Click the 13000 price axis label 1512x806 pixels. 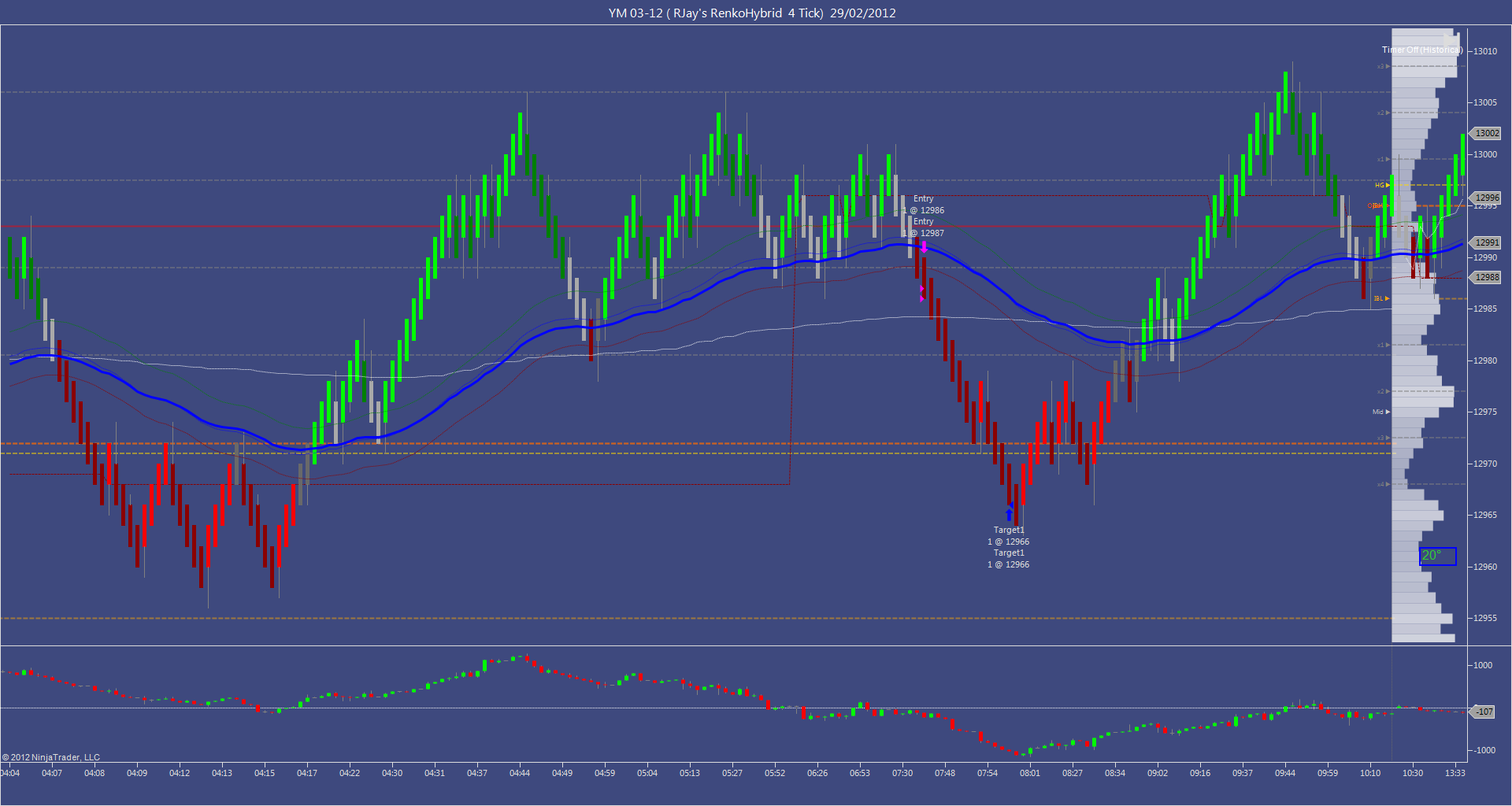[1485, 154]
